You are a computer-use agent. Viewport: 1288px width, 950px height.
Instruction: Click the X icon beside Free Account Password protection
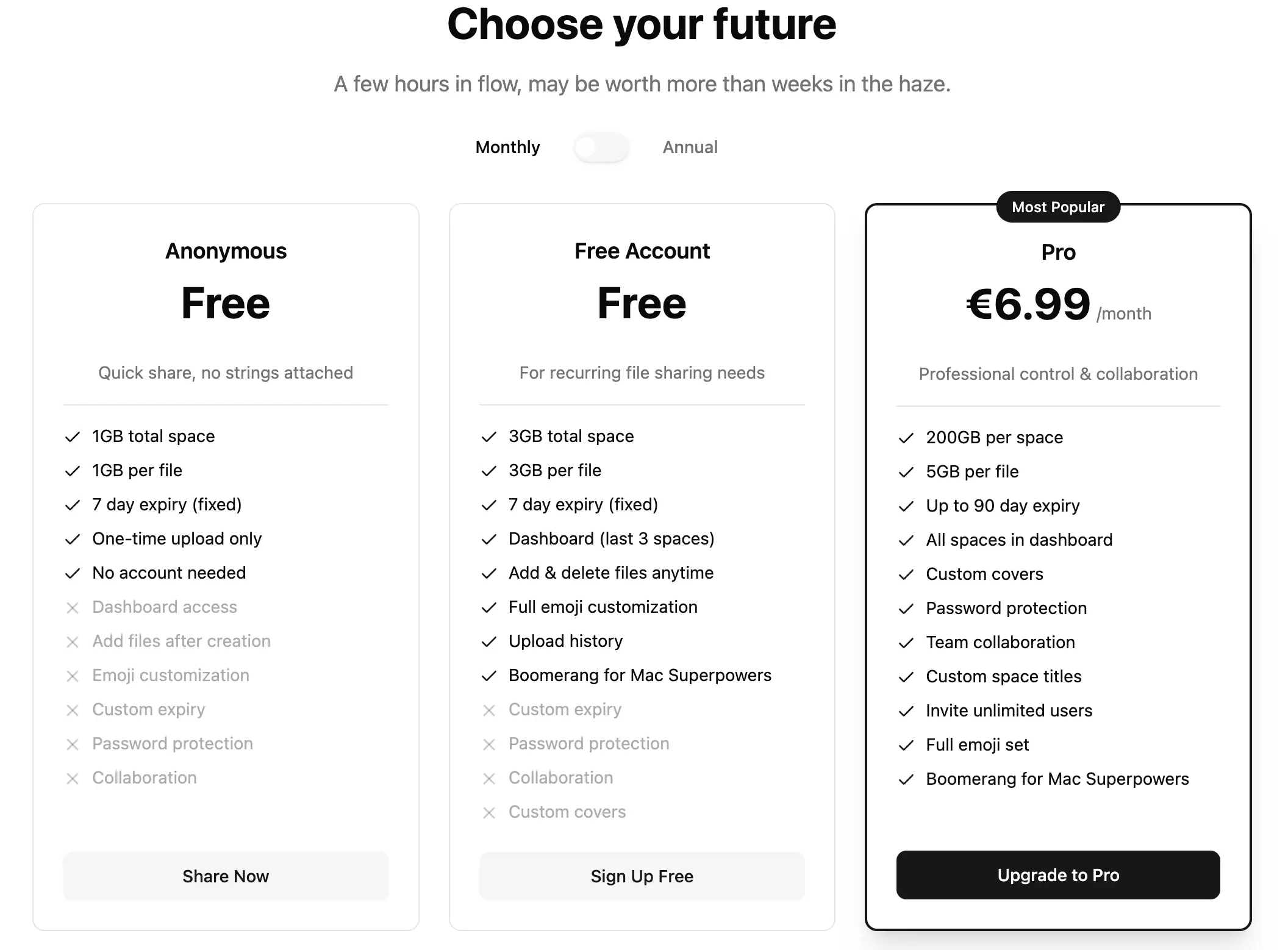pos(489,744)
